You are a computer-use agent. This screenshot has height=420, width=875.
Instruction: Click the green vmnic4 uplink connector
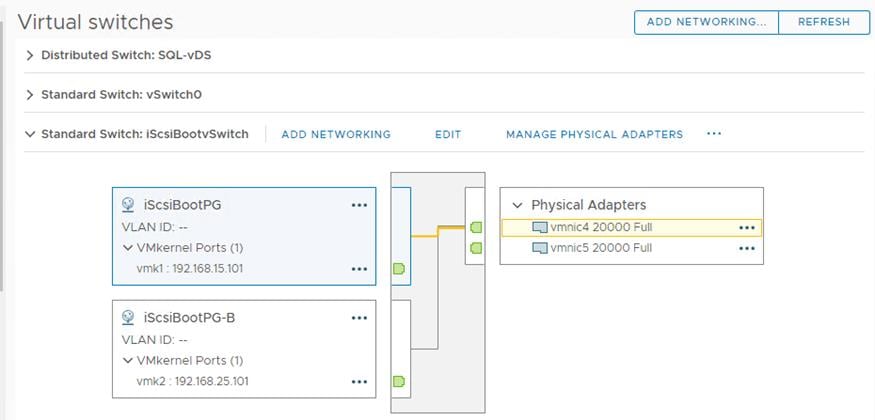[476, 228]
